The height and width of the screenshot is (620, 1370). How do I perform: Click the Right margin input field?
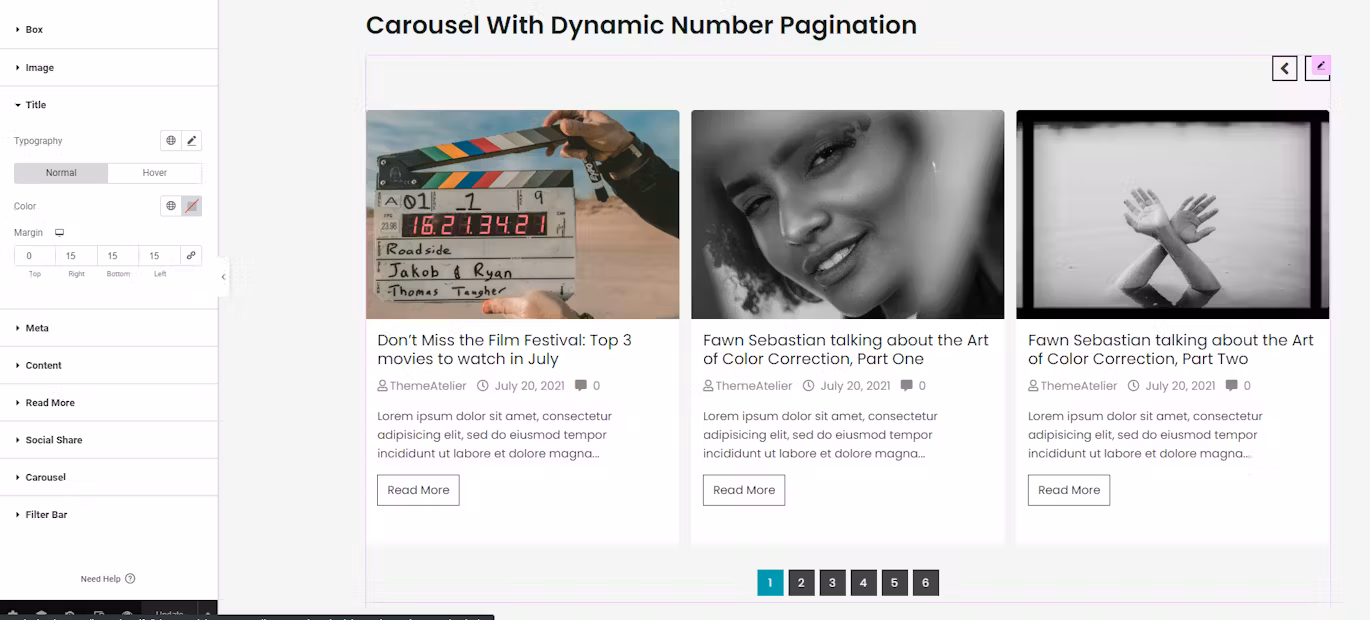(x=76, y=256)
